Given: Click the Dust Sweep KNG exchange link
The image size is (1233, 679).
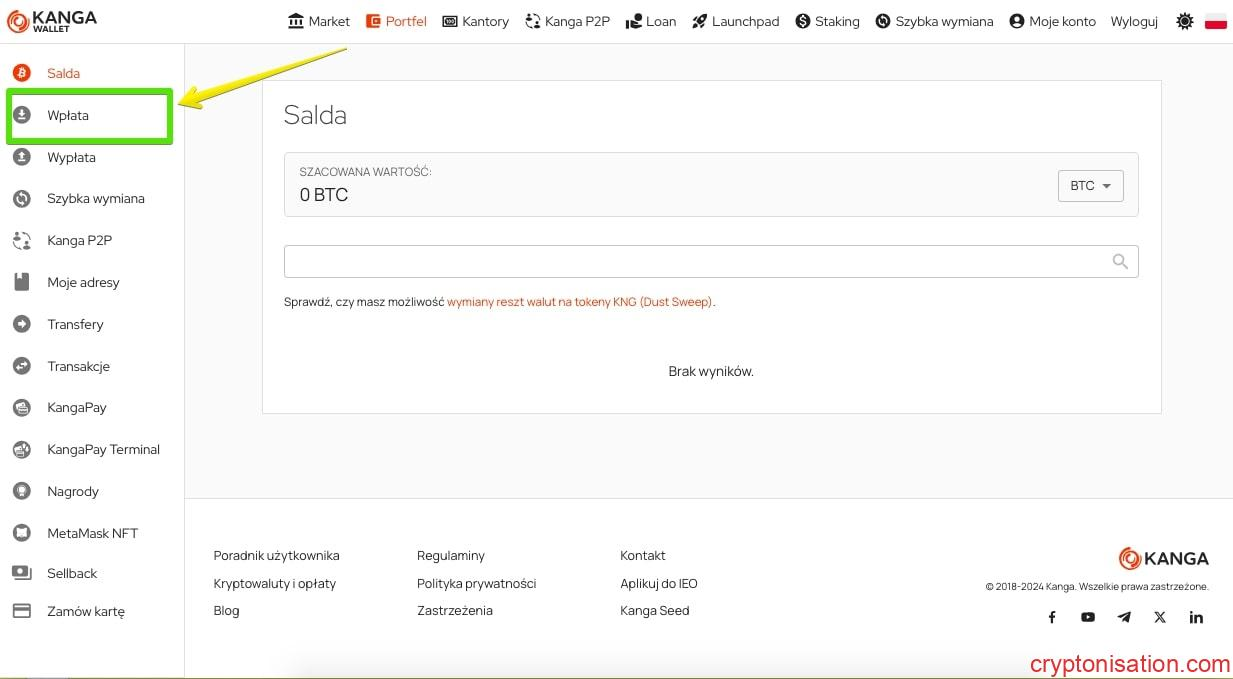Looking at the screenshot, I should click(580, 302).
